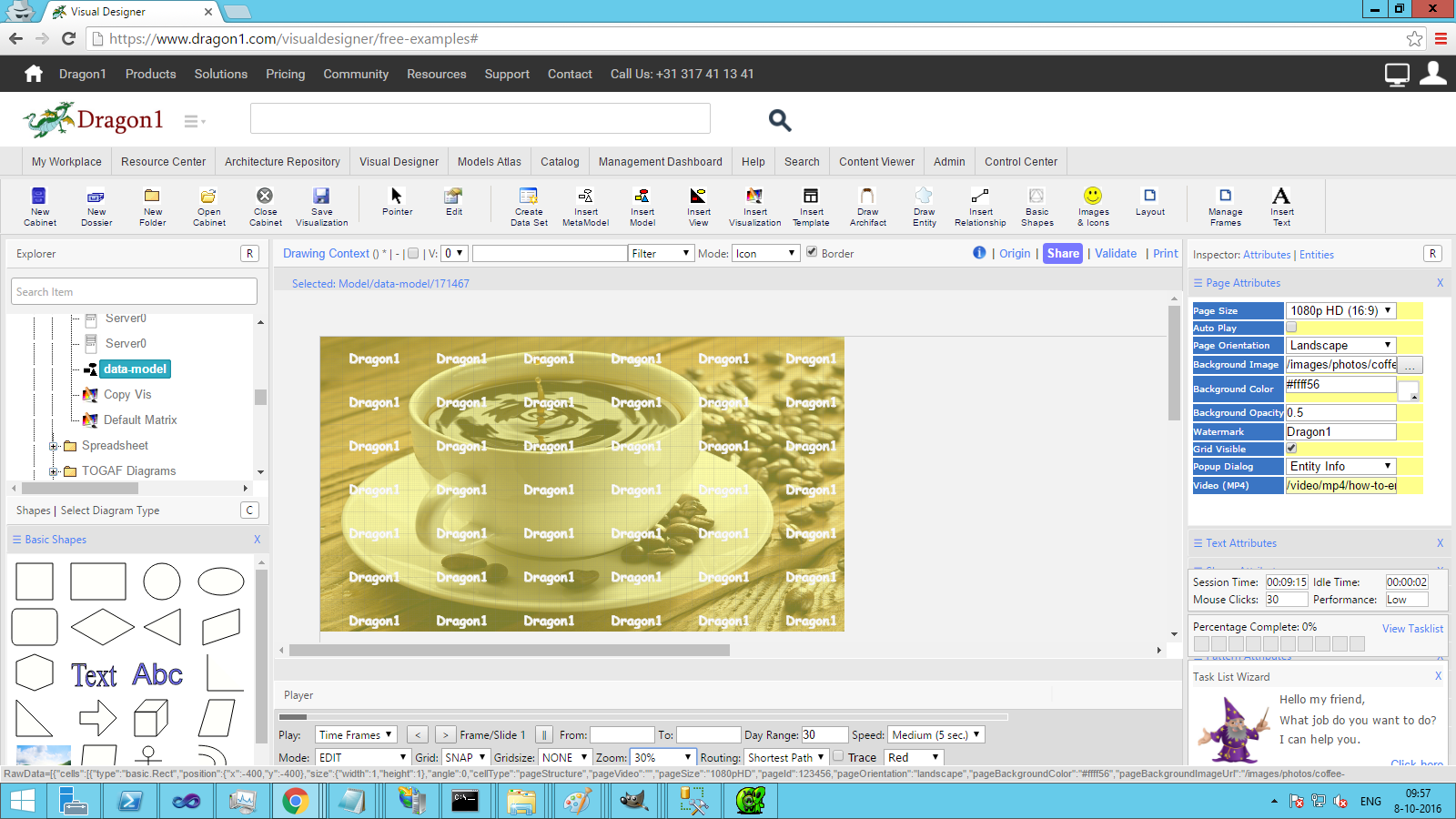Click the magnifier search icon
1456x819 pixels.
click(x=780, y=120)
